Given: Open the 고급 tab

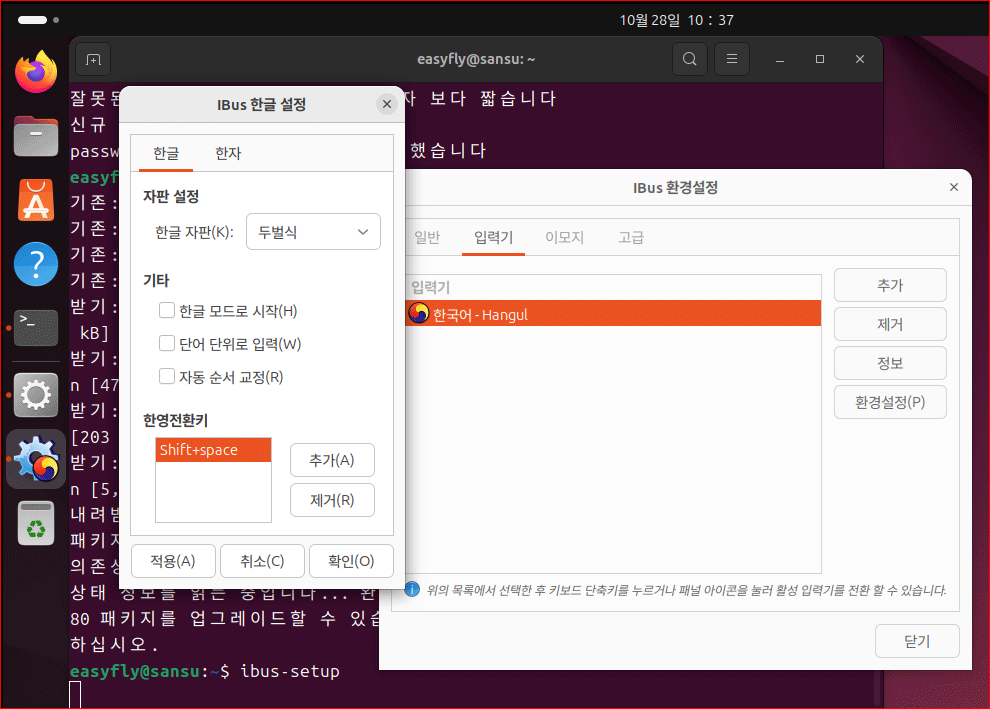Looking at the screenshot, I should pos(631,237).
